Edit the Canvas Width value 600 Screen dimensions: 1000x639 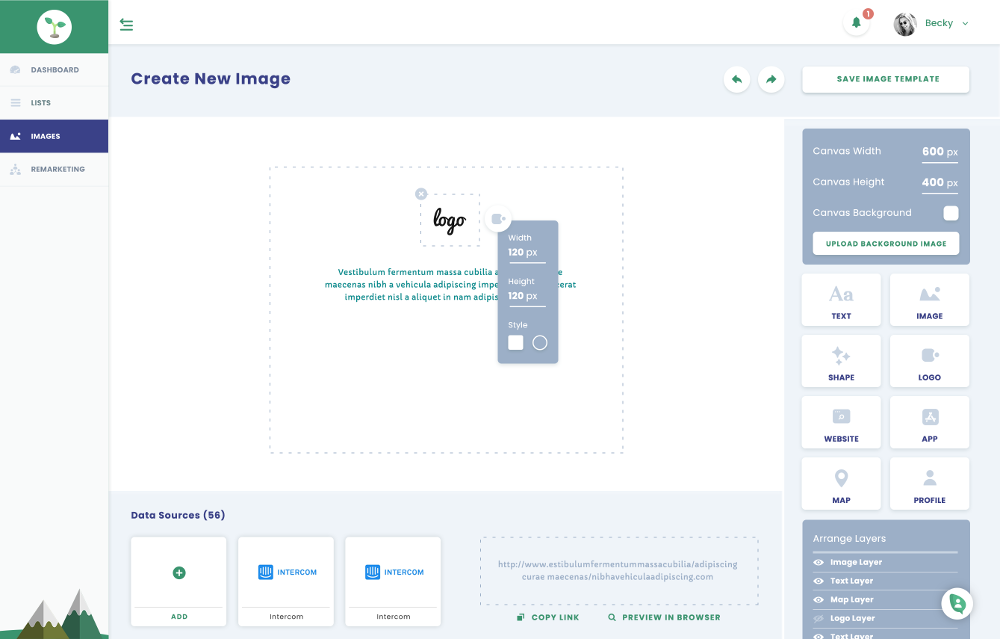pyautogui.click(x=939, y=152)
